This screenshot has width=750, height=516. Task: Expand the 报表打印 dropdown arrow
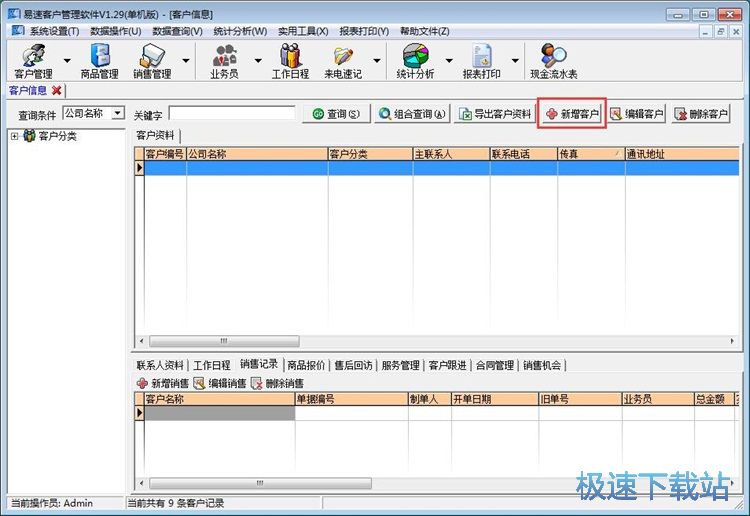click(x=515, y=61)
